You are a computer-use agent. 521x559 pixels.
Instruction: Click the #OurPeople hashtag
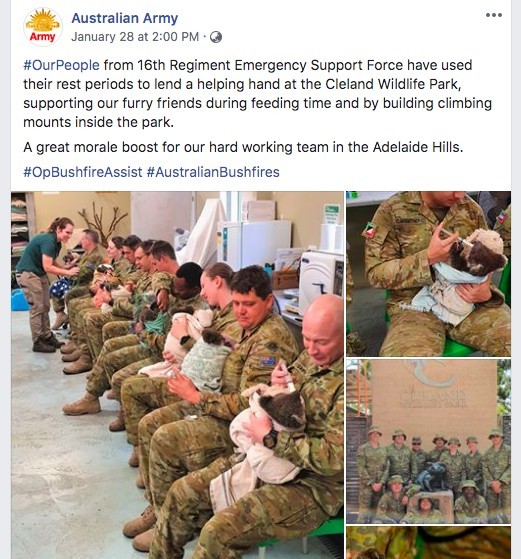[61, 65]
